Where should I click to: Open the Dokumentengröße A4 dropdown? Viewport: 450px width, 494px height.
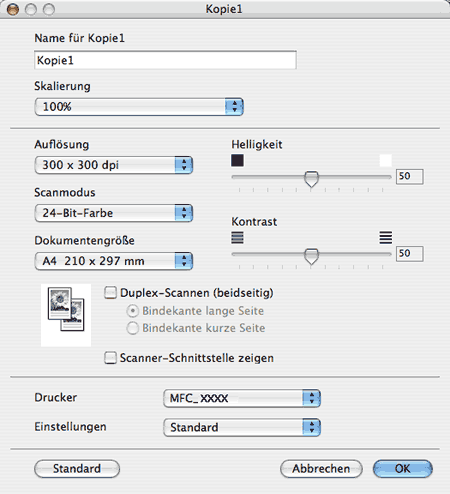tap(114, 261)
